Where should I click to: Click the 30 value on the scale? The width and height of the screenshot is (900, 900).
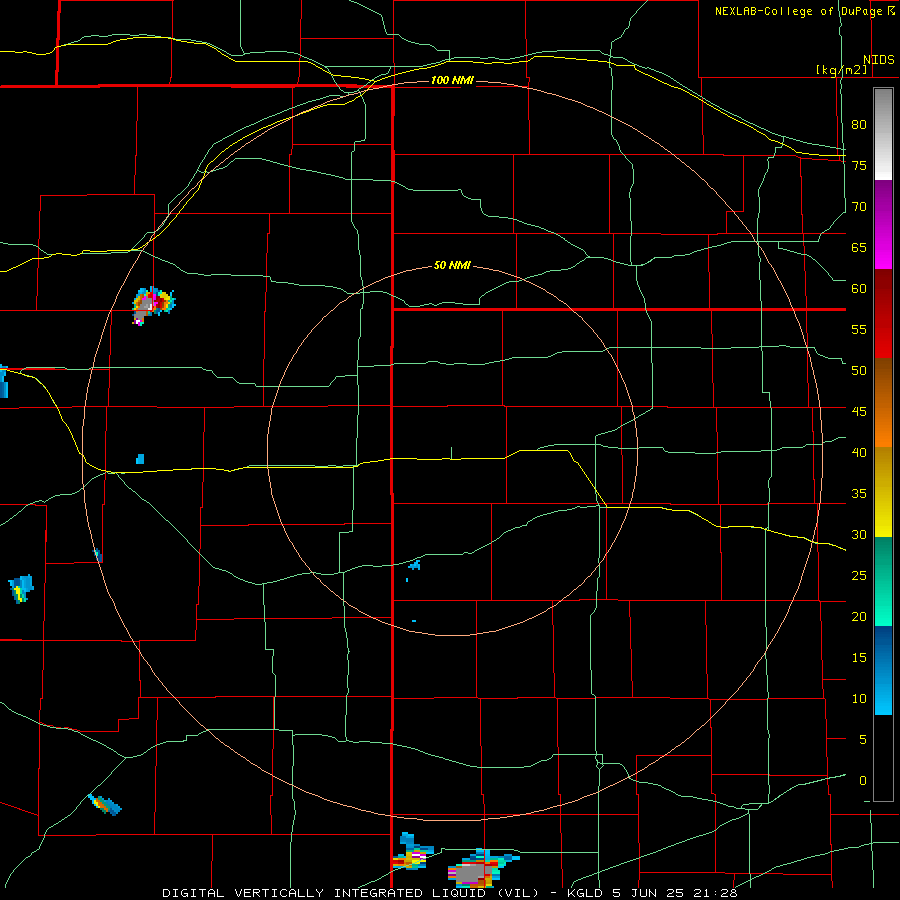859,534
